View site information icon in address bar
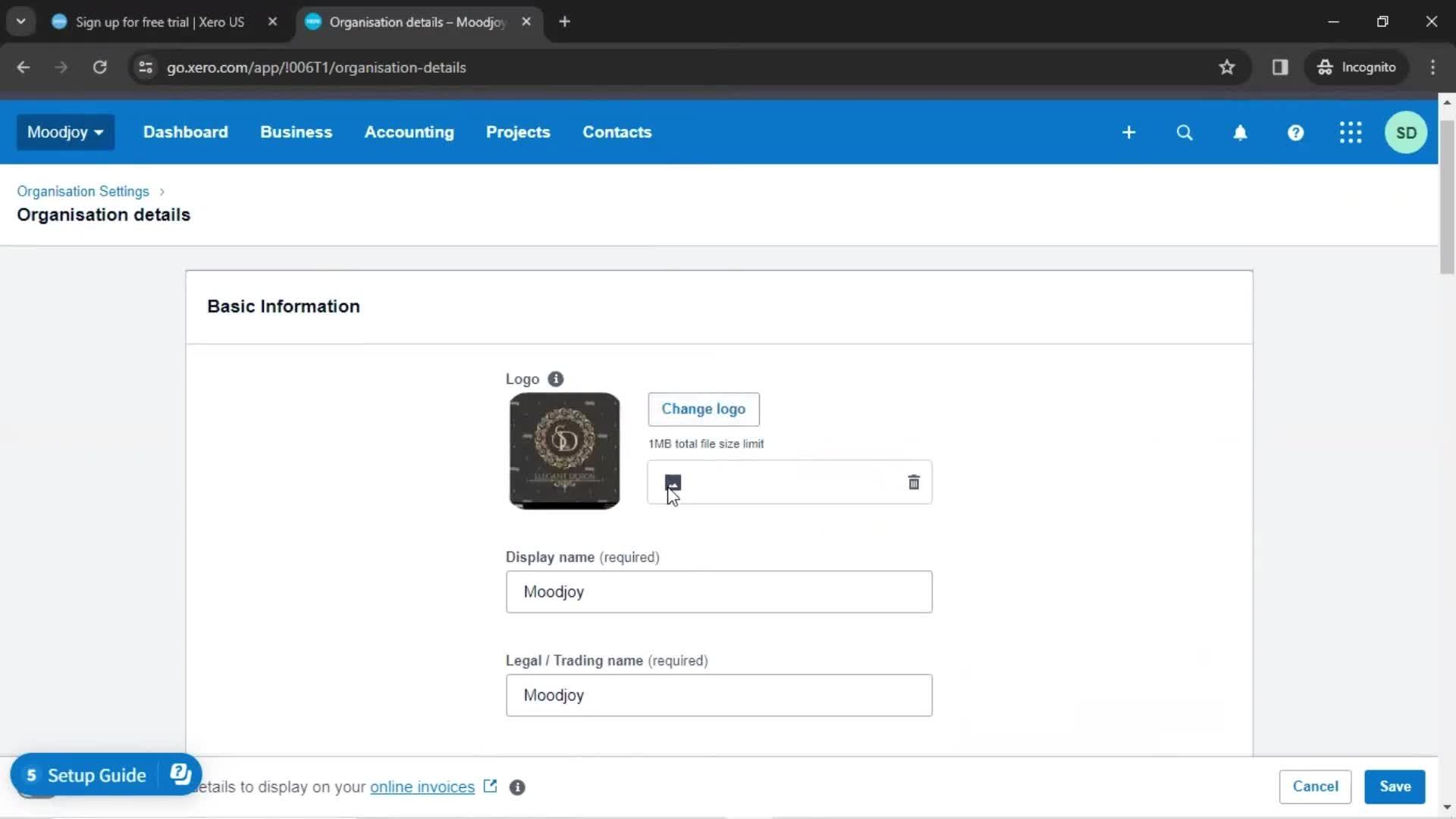 [x=146, y=67]
